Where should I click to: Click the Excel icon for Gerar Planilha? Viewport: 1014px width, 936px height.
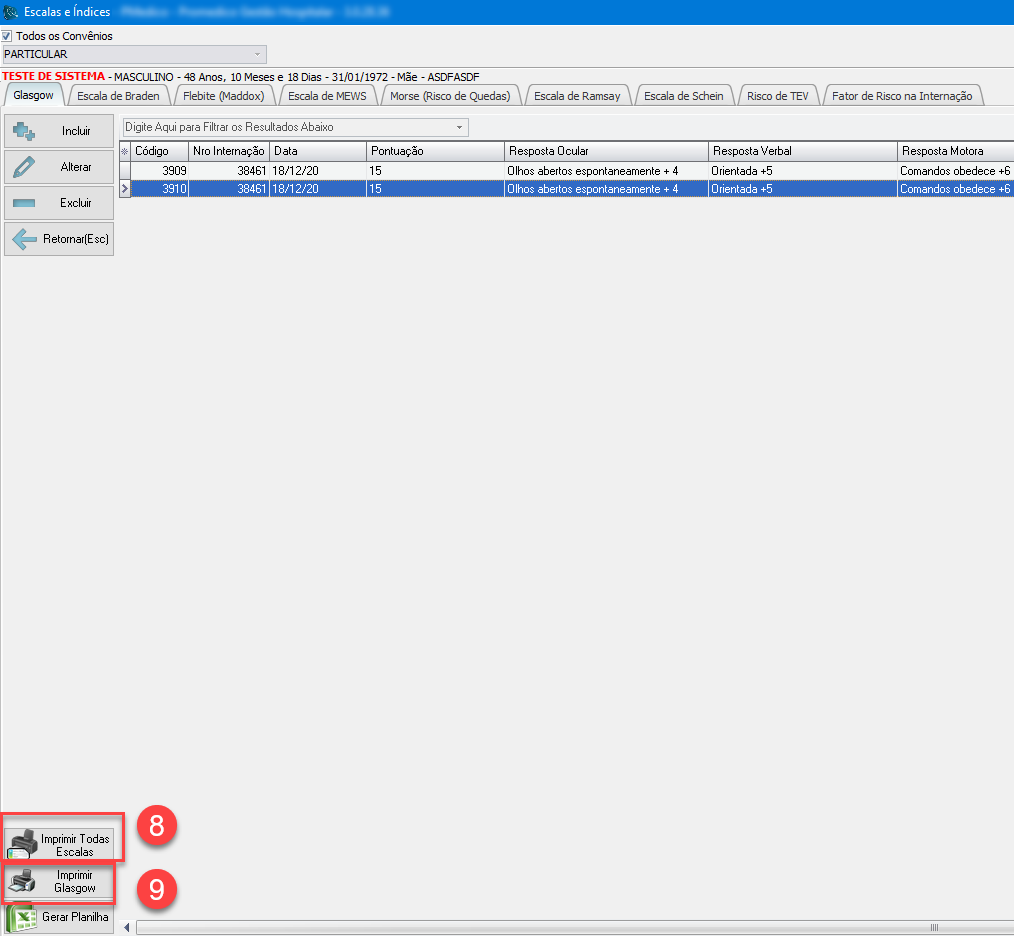point(22,917)
